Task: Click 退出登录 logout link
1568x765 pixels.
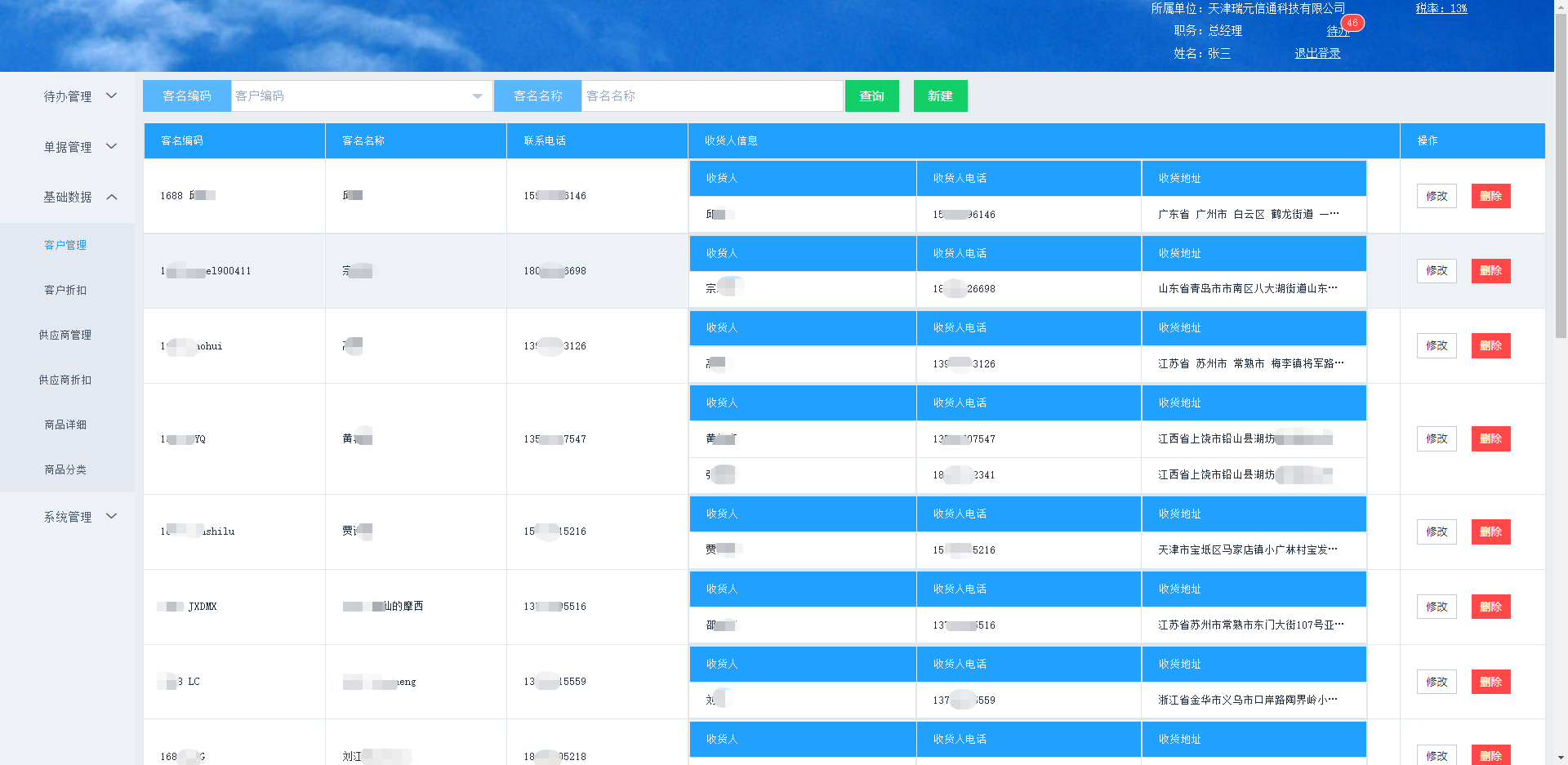Action: 1316,53
